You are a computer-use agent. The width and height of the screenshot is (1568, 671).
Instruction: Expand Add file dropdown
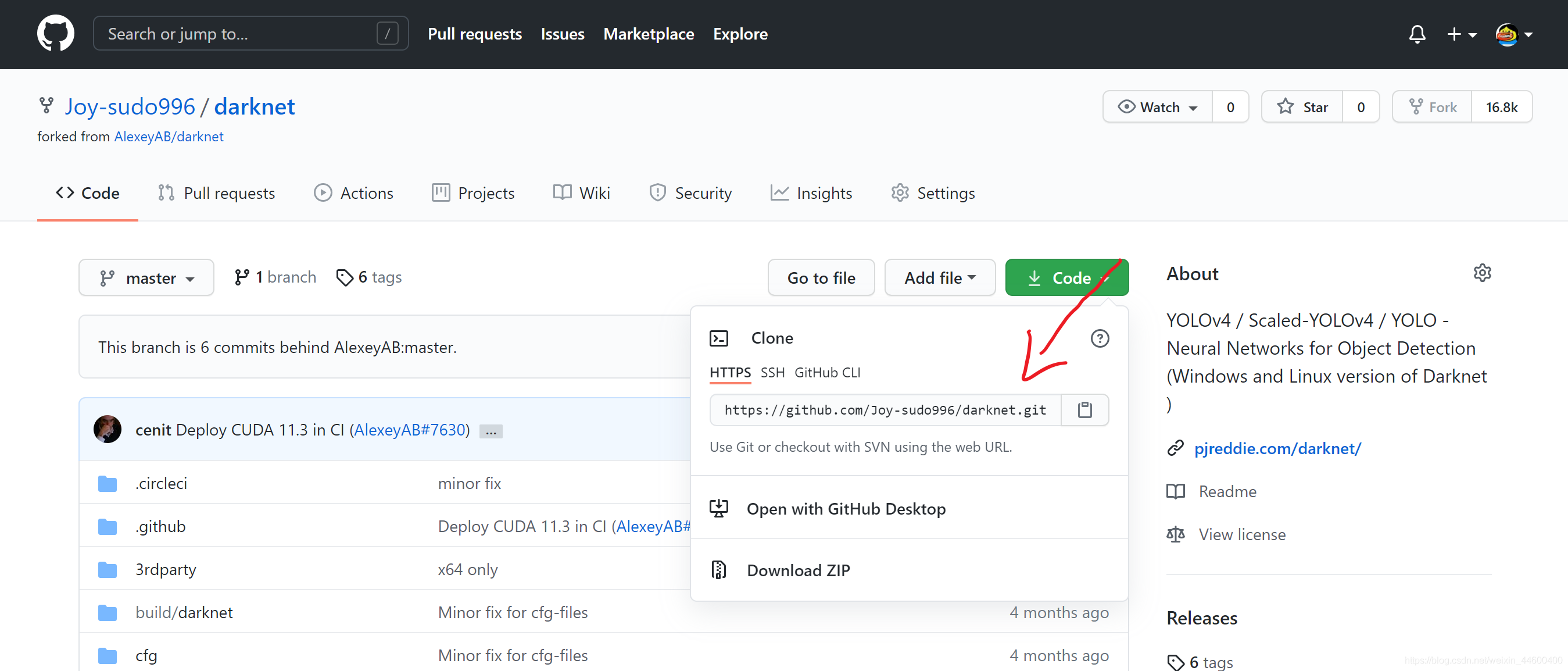tap(940, 278)
